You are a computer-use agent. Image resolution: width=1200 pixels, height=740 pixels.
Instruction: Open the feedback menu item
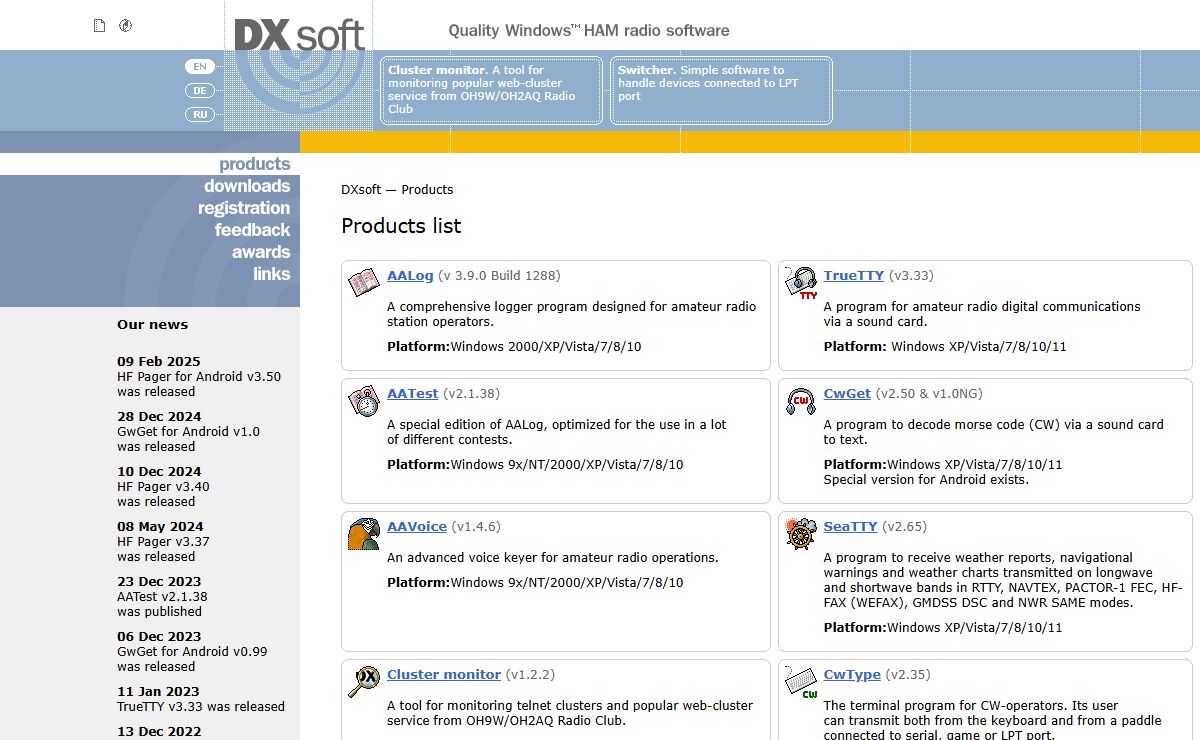tap(252, 230)
